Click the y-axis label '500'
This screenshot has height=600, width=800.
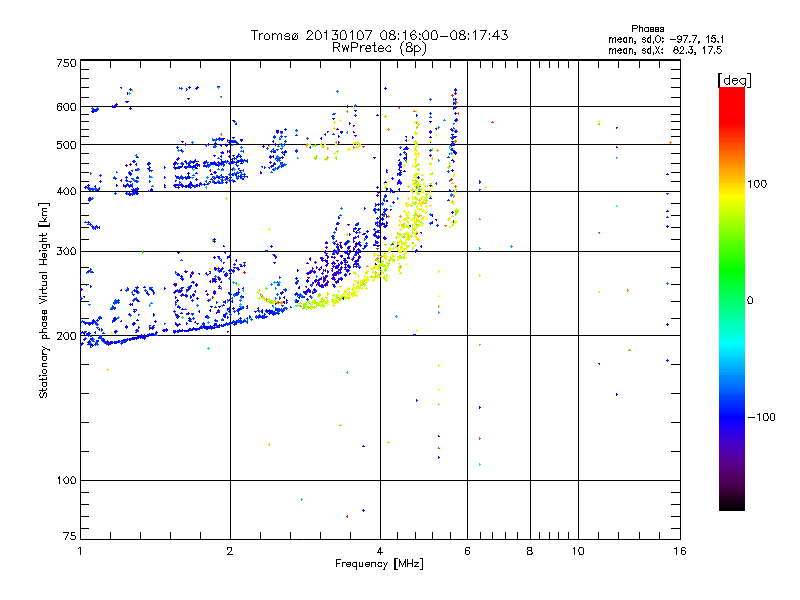click(67, 145)
